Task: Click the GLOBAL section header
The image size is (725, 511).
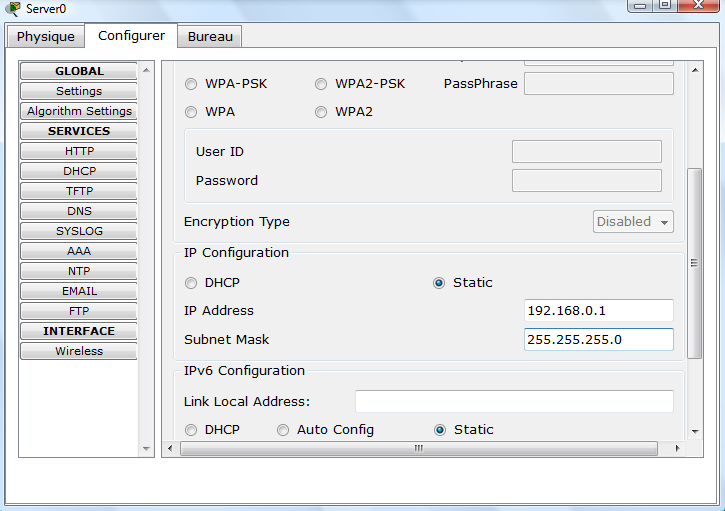Action: [79, 71]
